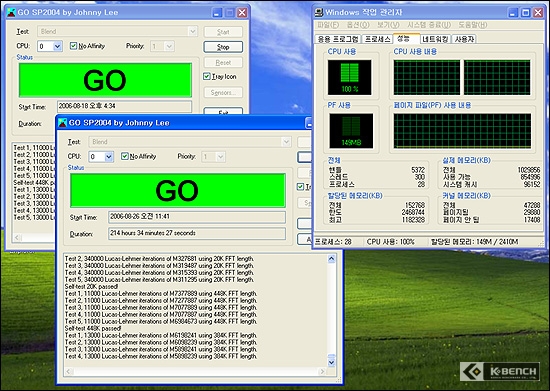Click the green GO status in back window
The width and height of the screenshot is (550, 391).
tap(105, 80)
